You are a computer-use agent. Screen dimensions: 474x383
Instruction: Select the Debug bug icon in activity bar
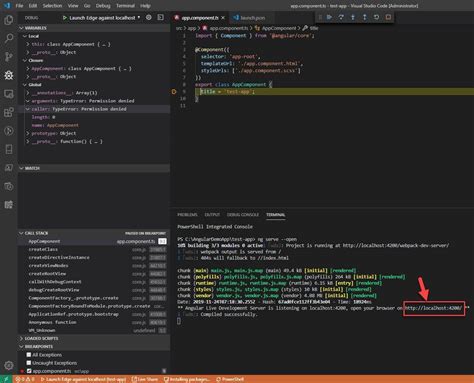9,75
